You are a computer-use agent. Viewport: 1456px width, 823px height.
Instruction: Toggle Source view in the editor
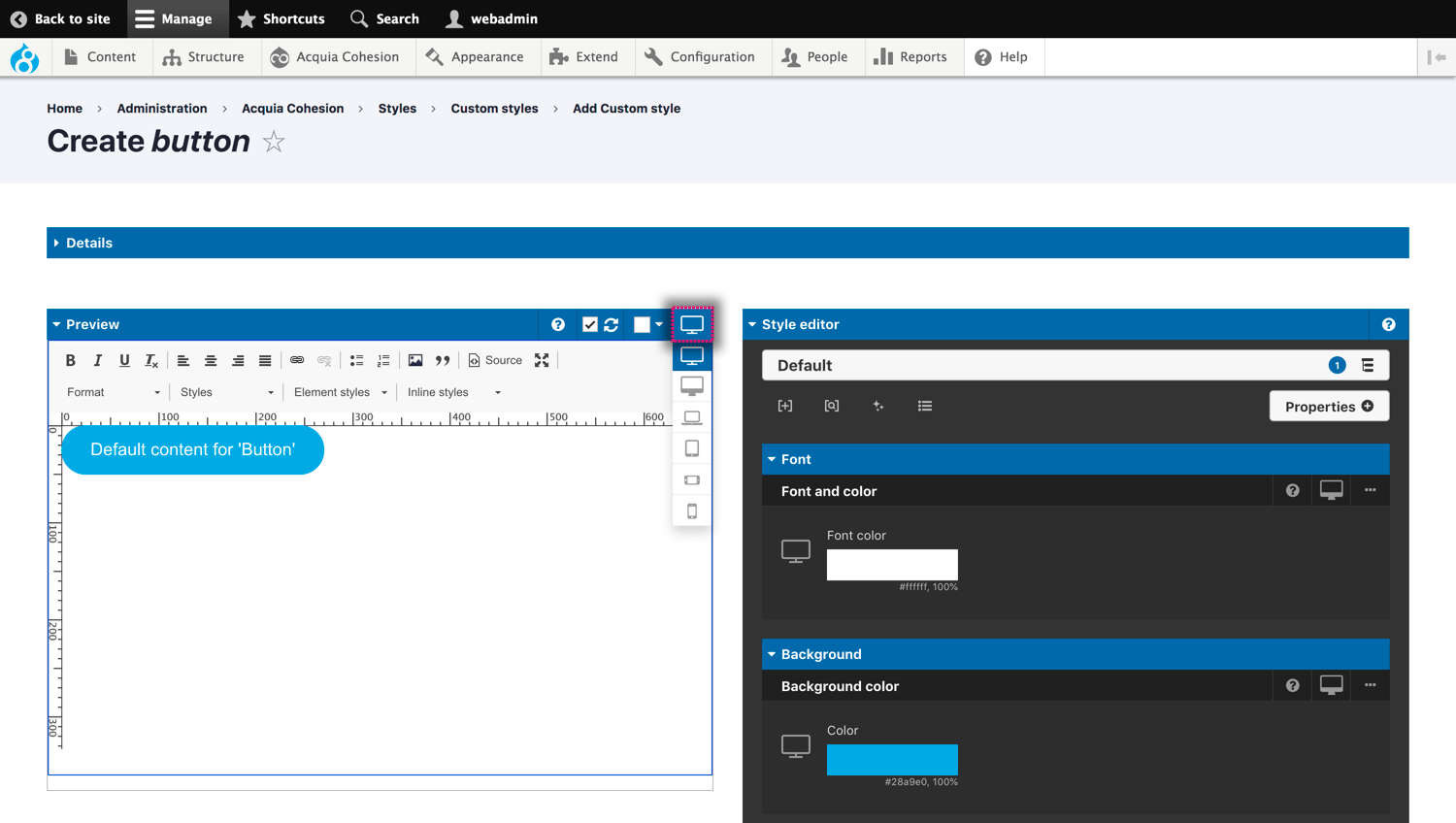[x=495, y=360]
